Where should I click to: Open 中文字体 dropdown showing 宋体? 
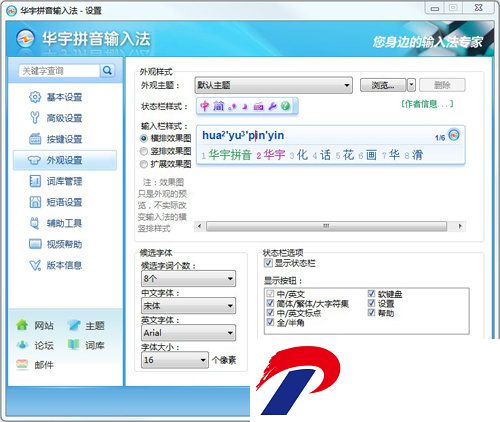[188, 306]
